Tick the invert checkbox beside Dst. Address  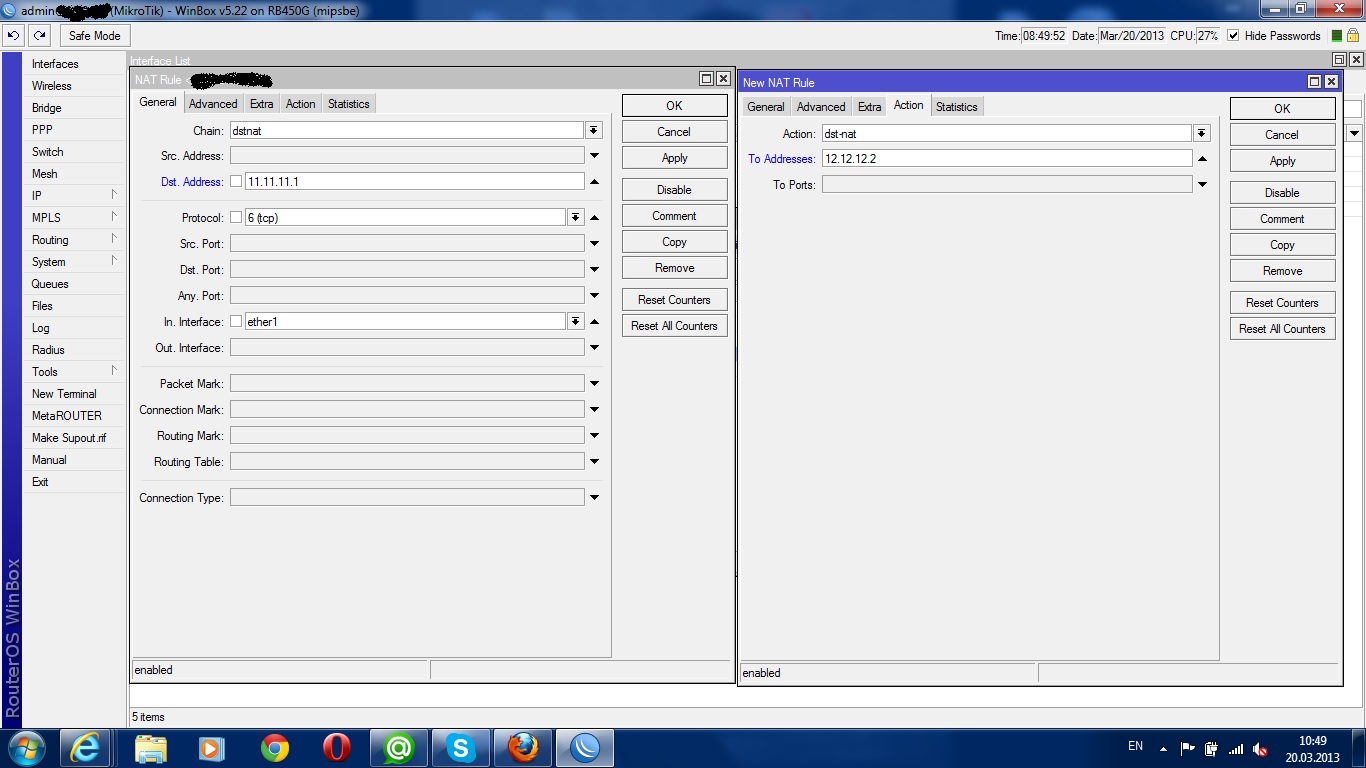point(236,182)
